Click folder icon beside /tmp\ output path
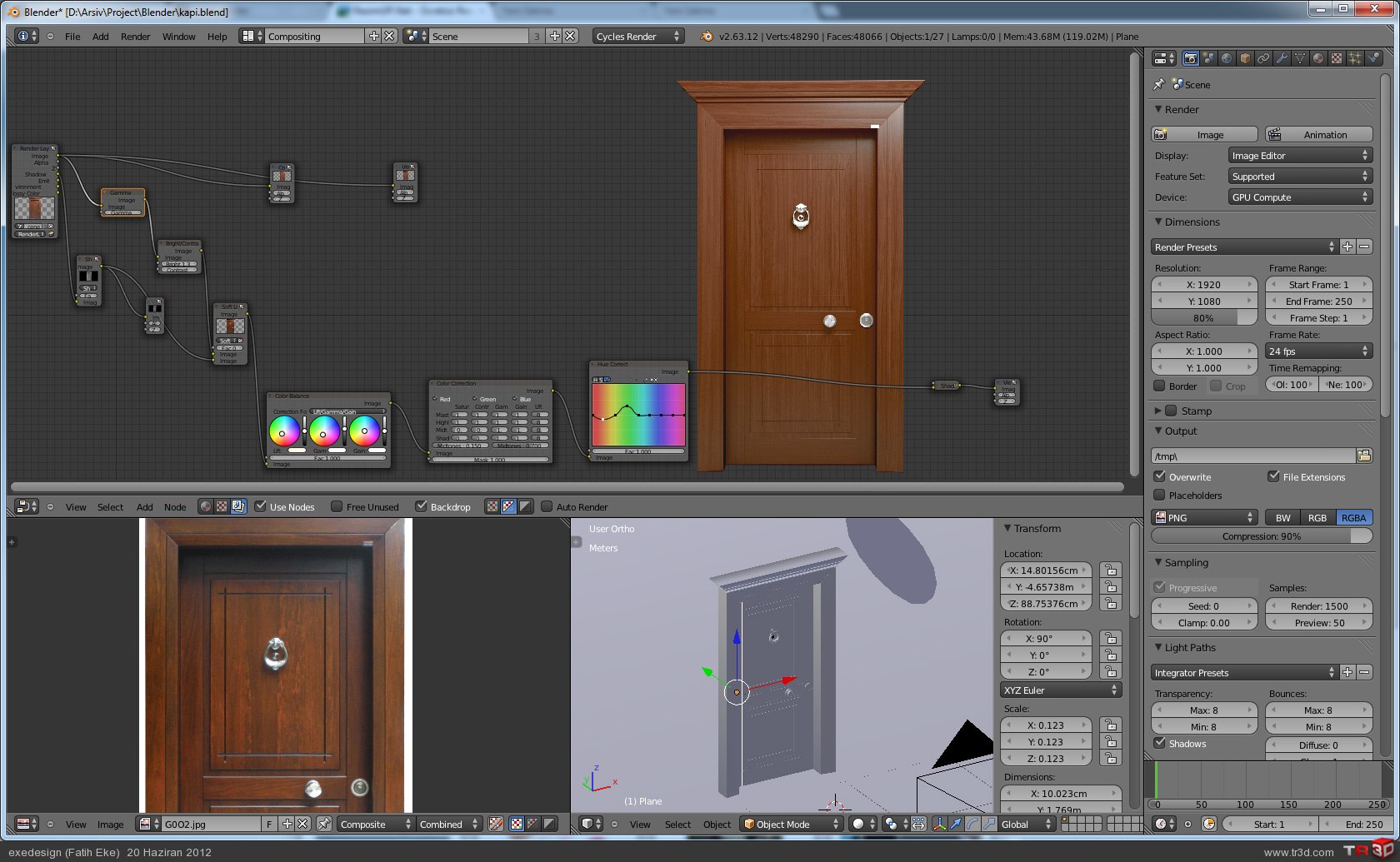Image resolution: width=1400 pixels, height=862 pixels. [x=1364, y=456]
